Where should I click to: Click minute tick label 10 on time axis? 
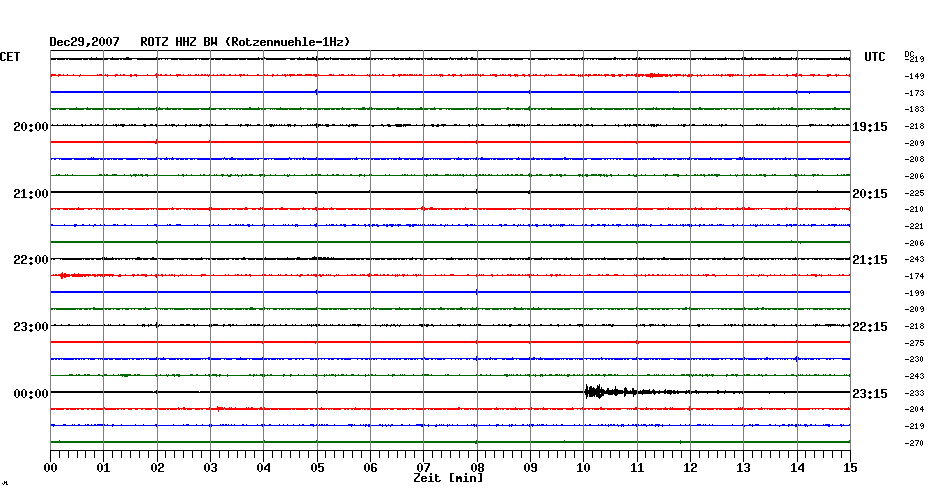[584, 468]
